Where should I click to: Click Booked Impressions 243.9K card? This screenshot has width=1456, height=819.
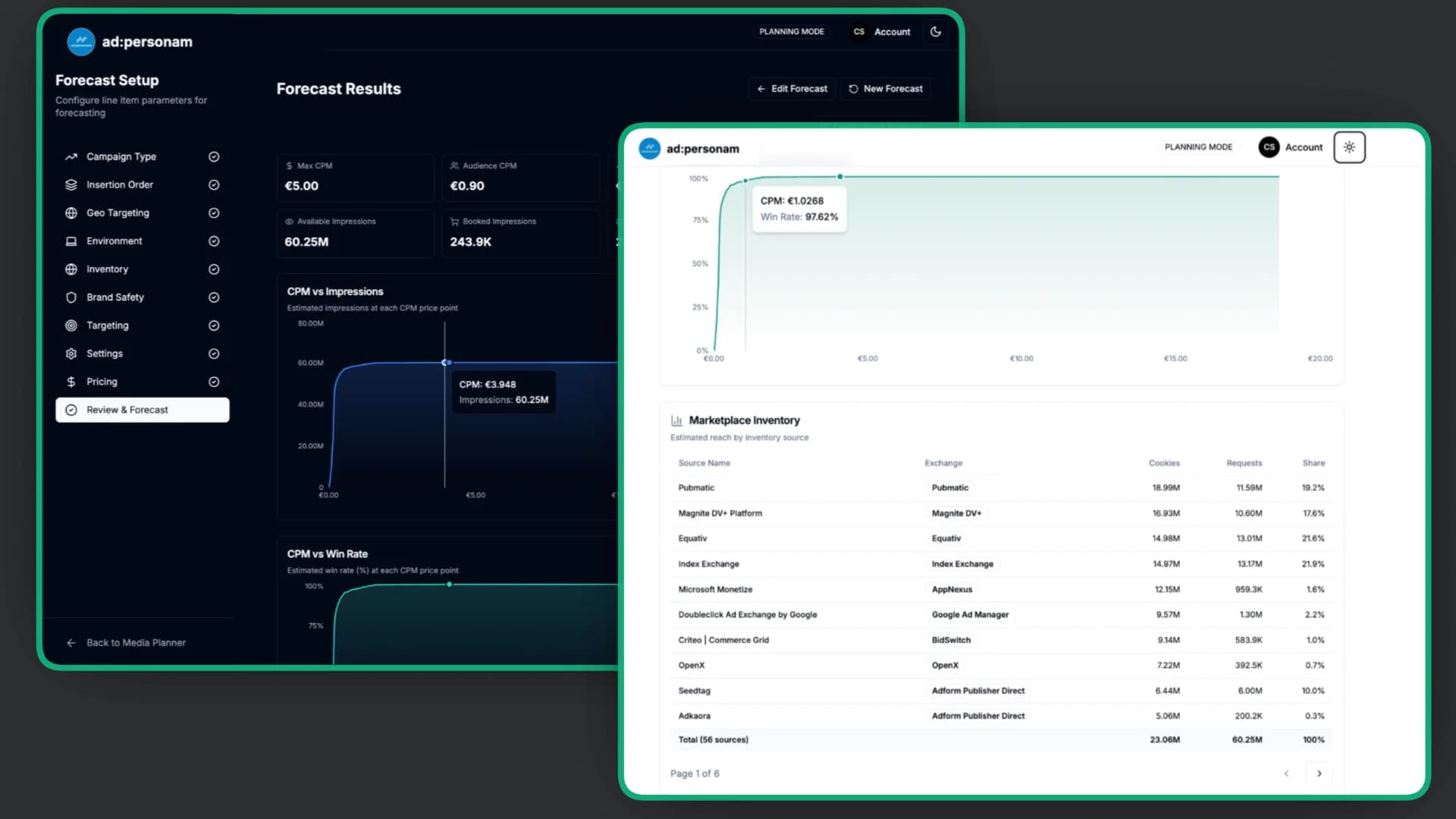[520, 234]
